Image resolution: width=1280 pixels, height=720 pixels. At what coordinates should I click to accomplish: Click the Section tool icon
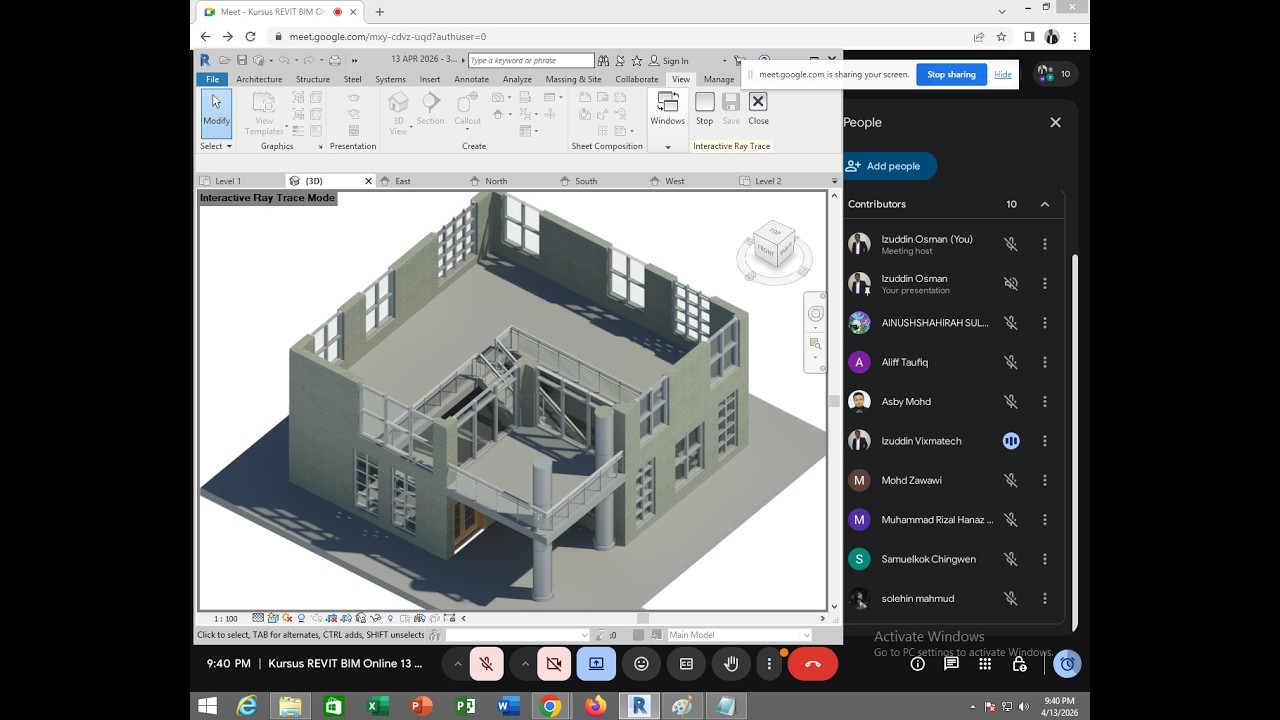click(x=431, y=102)
